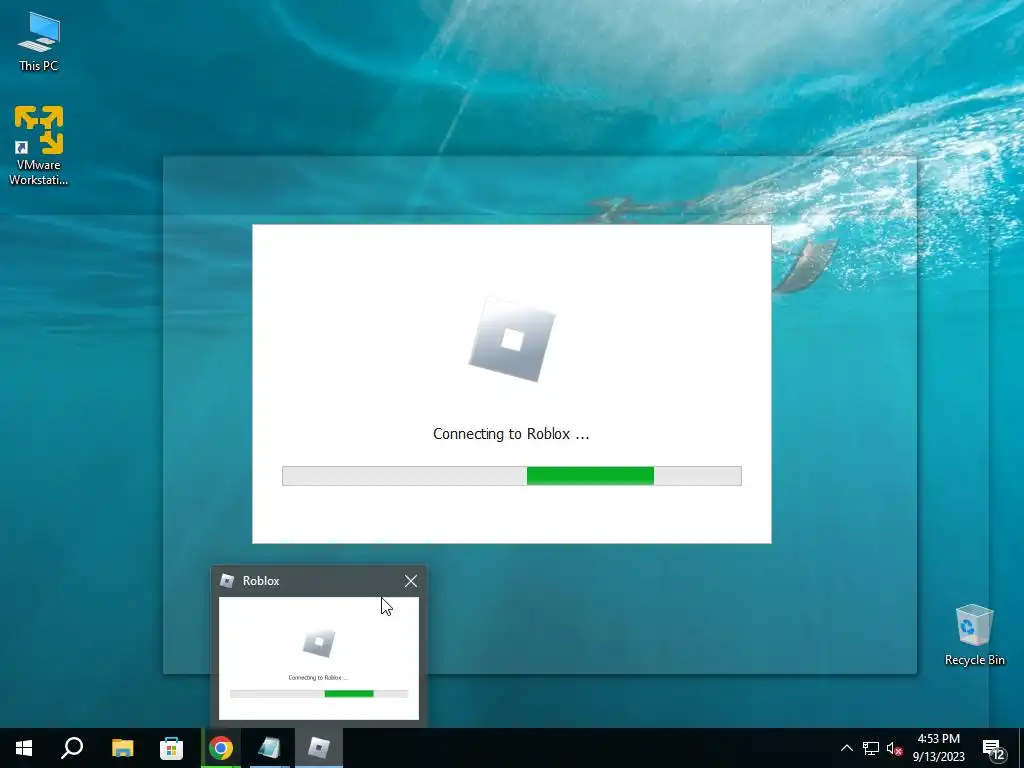Viewport: 1024px width, 768px height.
Task: Click the muted volume tray icon
Action: pyautogui.click(x=894, y=748)
